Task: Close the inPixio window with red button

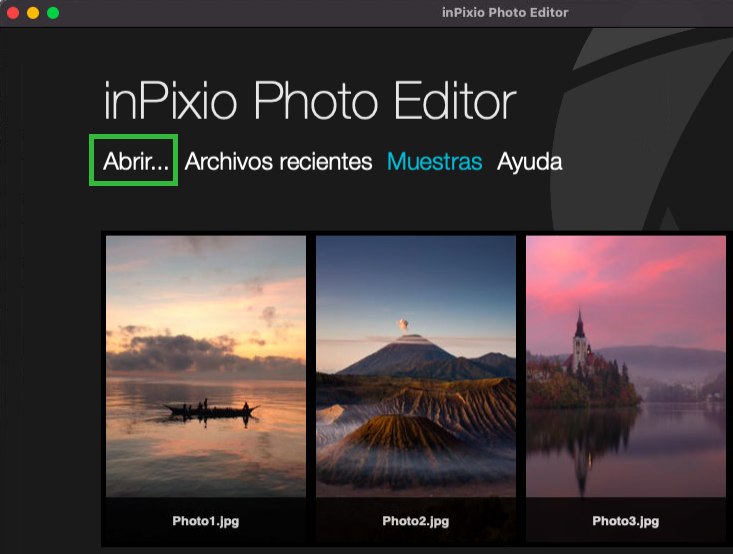Action: (x=13, y=13)
